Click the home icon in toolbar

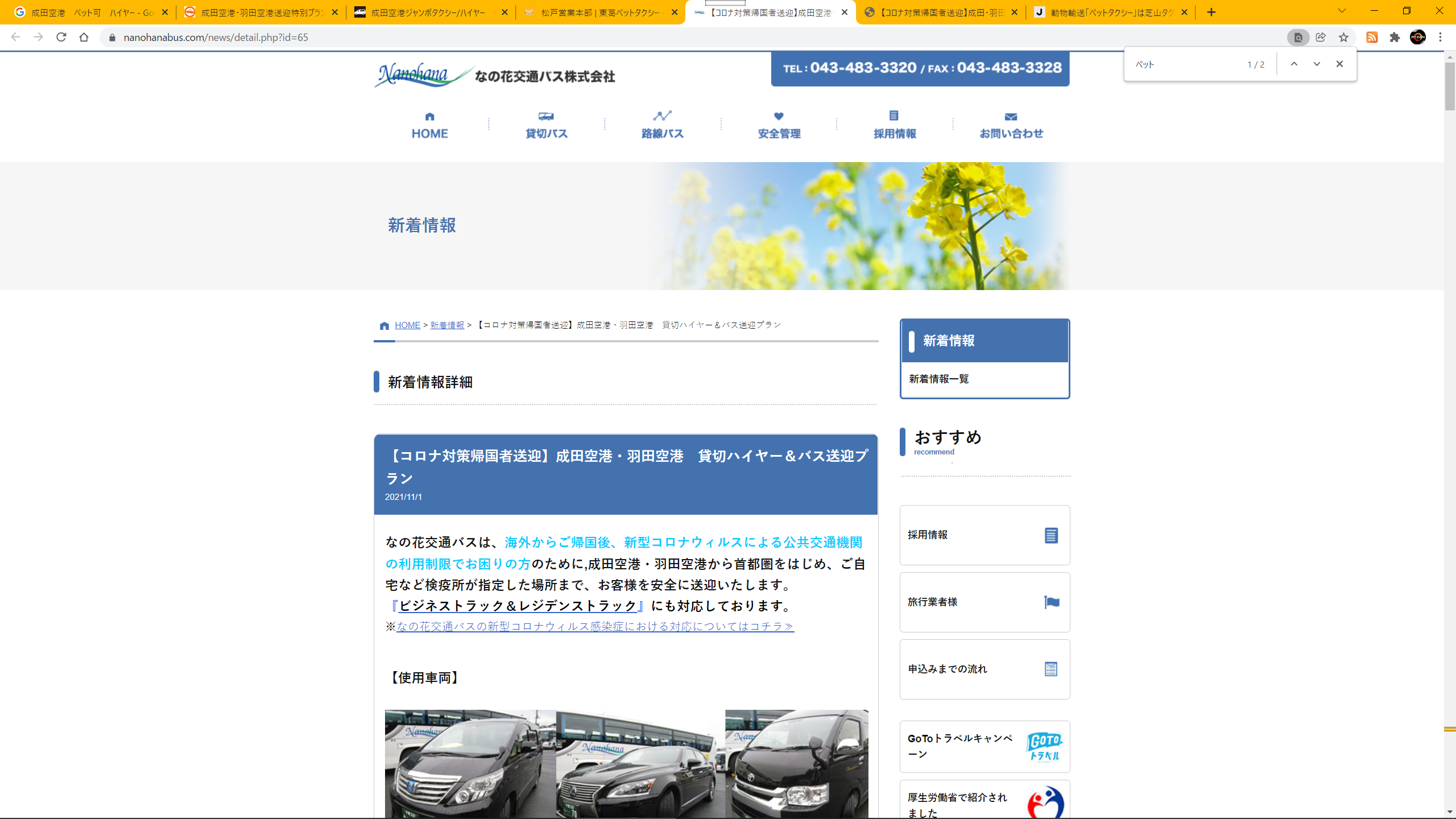pos(84,38)
